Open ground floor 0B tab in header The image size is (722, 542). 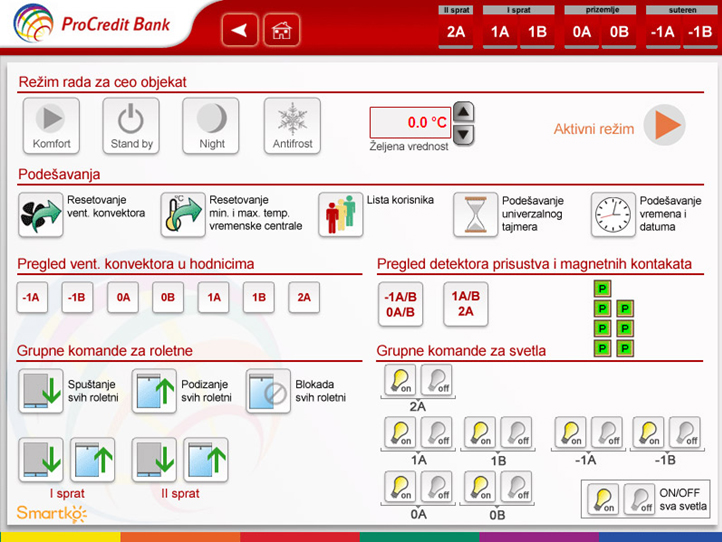tap(619, 32)
